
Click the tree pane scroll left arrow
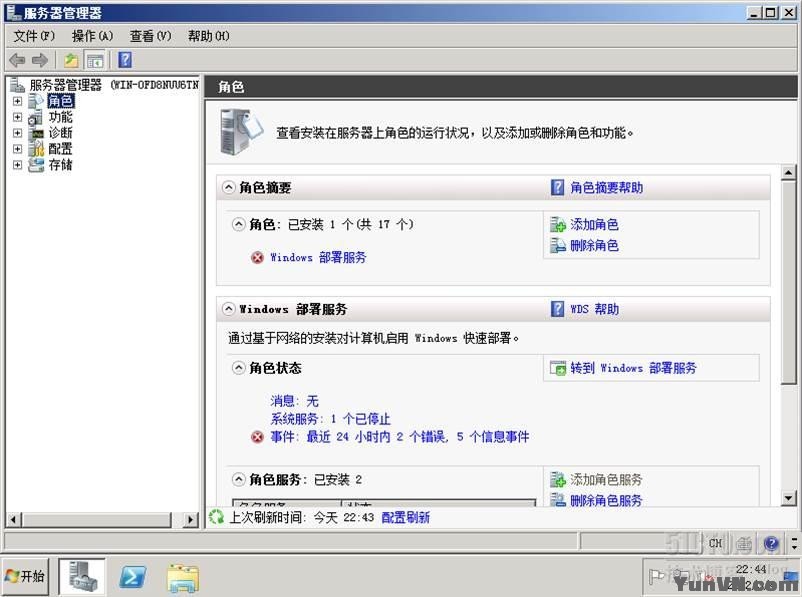(13, 520)
